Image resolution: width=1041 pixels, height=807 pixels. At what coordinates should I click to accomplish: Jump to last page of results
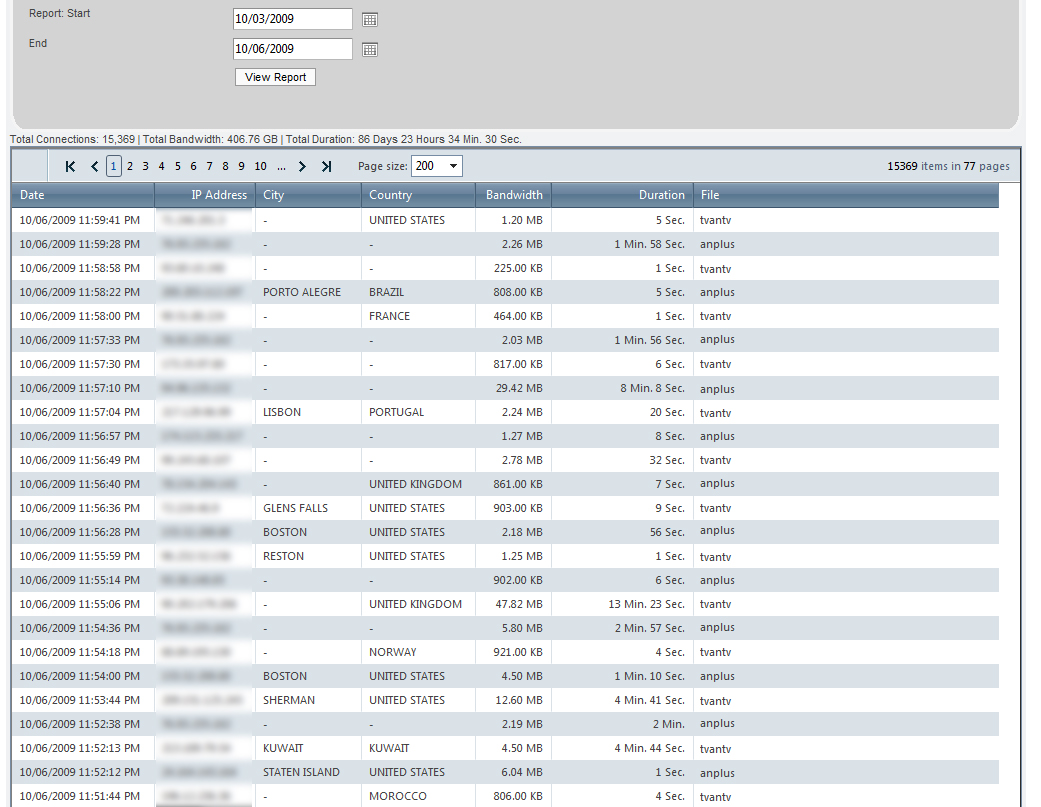click(326, 167)
